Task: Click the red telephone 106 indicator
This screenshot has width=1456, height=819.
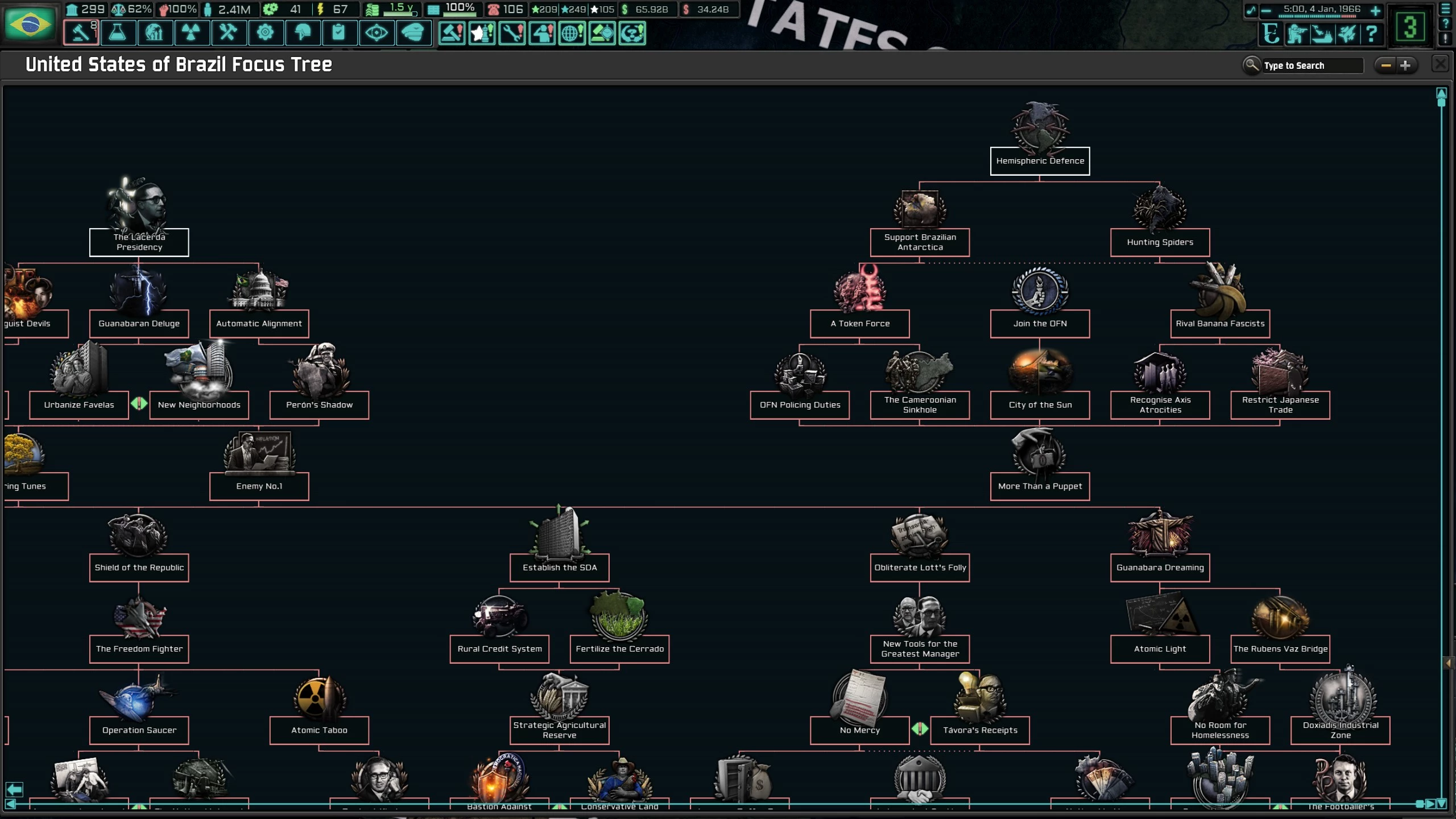Action: click(505, 10)
